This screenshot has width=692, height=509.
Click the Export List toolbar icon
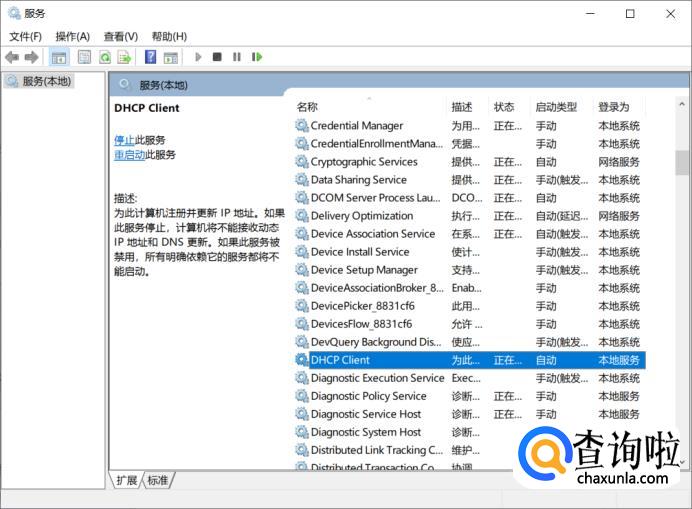click(x=125, y=57)
